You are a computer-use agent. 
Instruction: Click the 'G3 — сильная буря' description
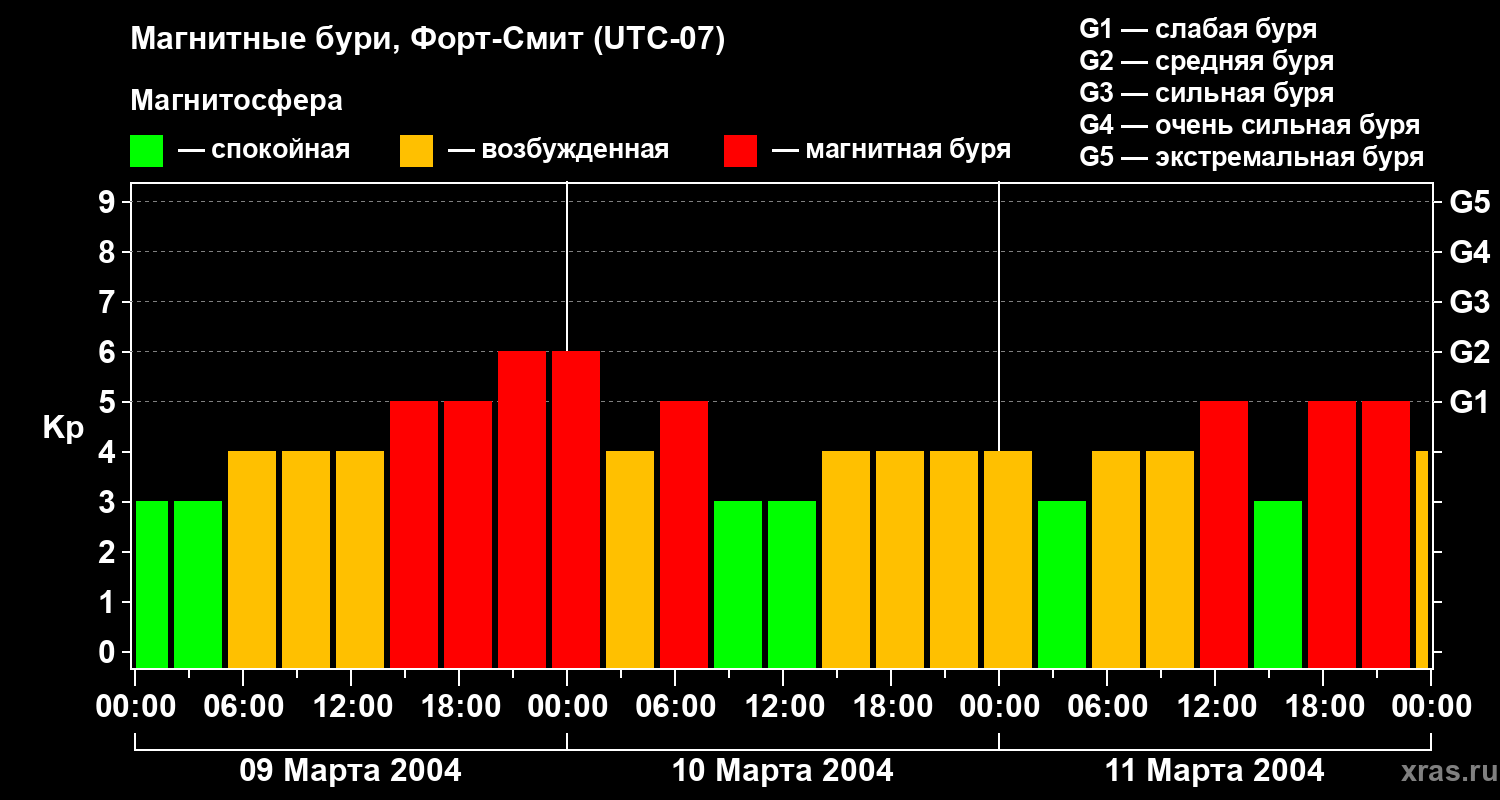point(1207,93)
